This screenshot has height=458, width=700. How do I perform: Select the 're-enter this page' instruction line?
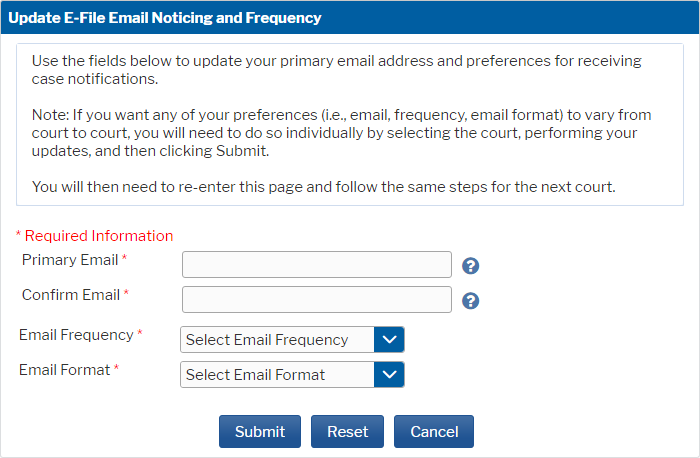click(x=324, y=187)
